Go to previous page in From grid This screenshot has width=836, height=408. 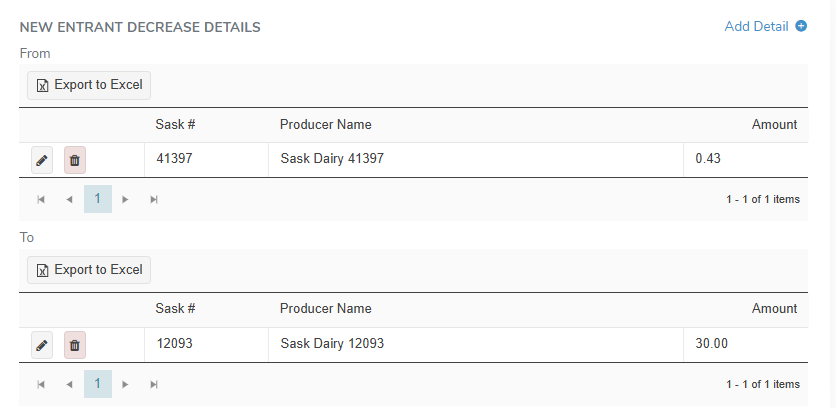click(69, 199)
